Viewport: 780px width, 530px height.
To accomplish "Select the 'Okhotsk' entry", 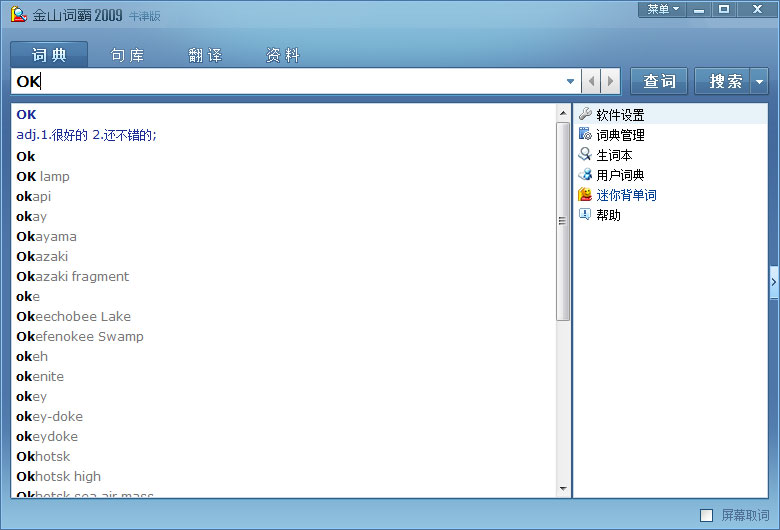I will click(x=43, y=456).
